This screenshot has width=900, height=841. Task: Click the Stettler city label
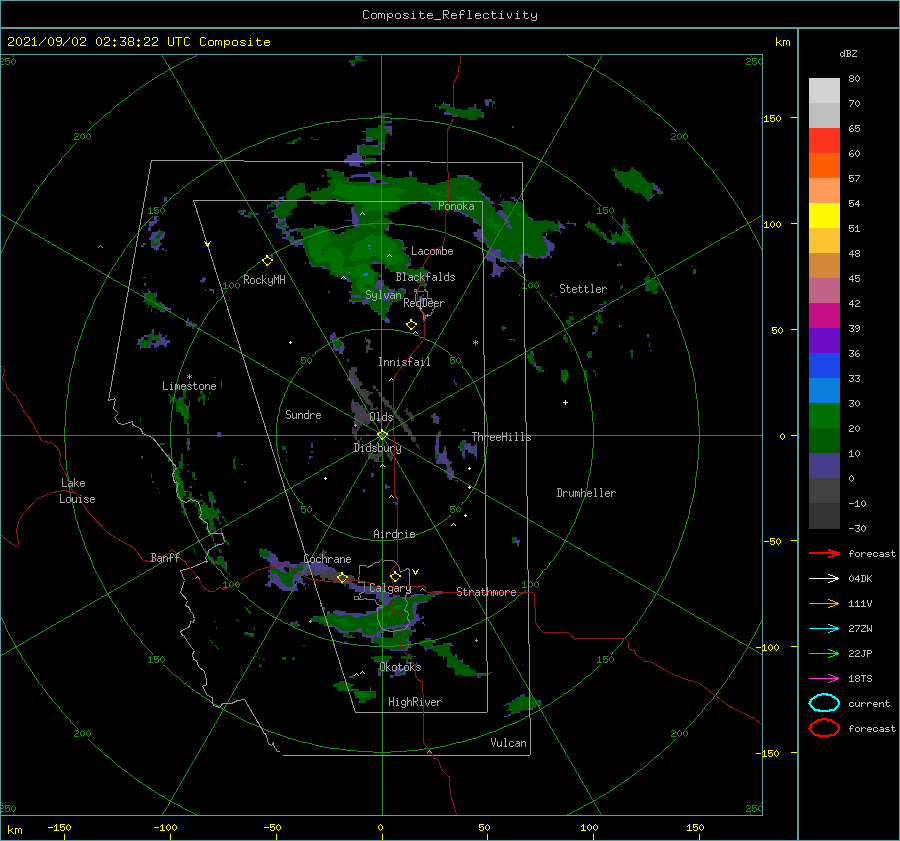click(x=583, y=289)
